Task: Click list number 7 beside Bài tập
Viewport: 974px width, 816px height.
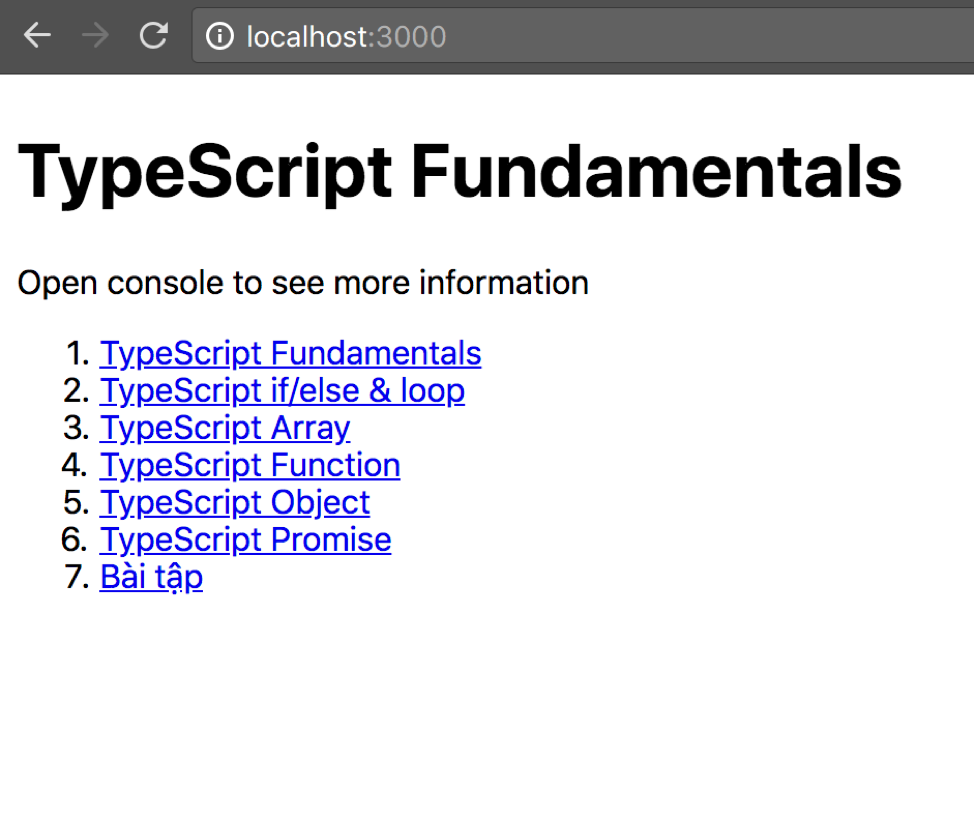Action: tap(77, 577)
